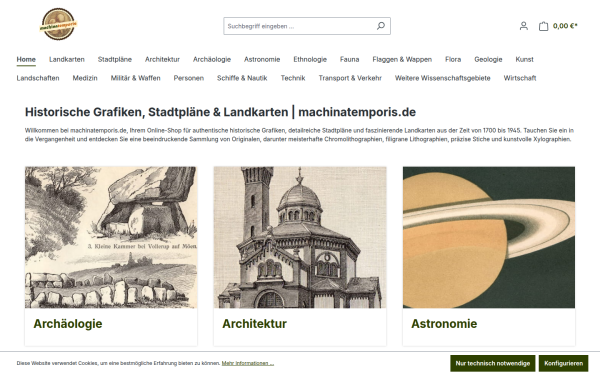Image resolution: width=600 pixels, height=375 pixels.
Task: Open the Technik category
Action: pyautogui.click(x=293, y=78)
